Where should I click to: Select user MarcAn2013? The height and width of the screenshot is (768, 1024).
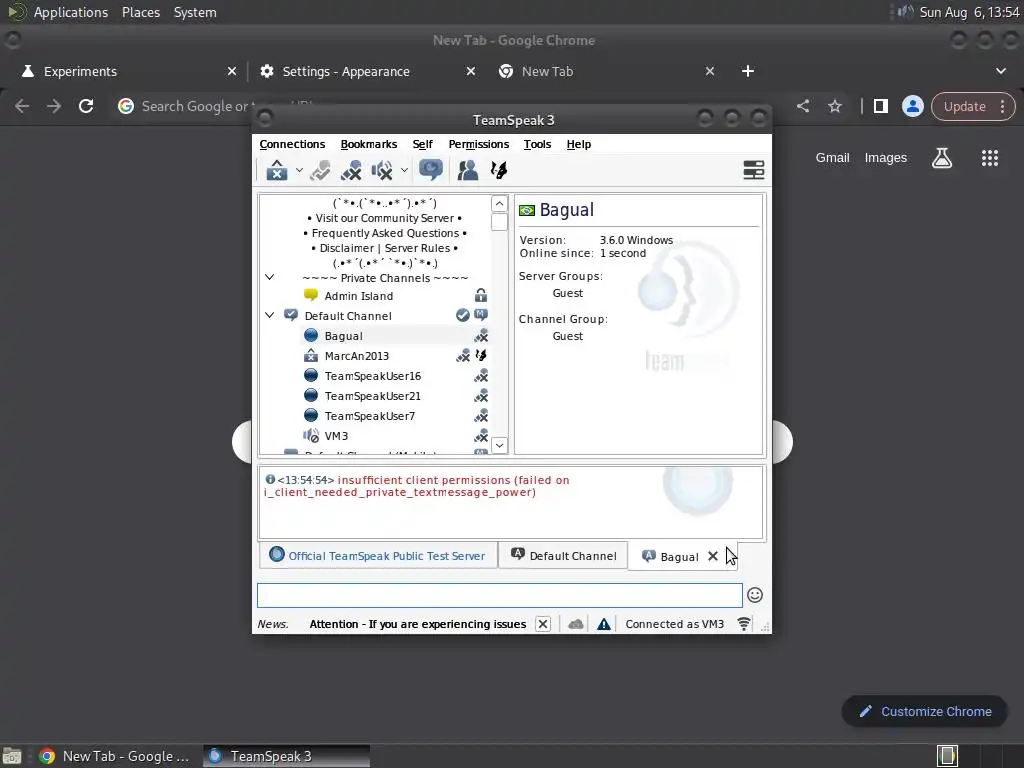[x=357, y=356]
